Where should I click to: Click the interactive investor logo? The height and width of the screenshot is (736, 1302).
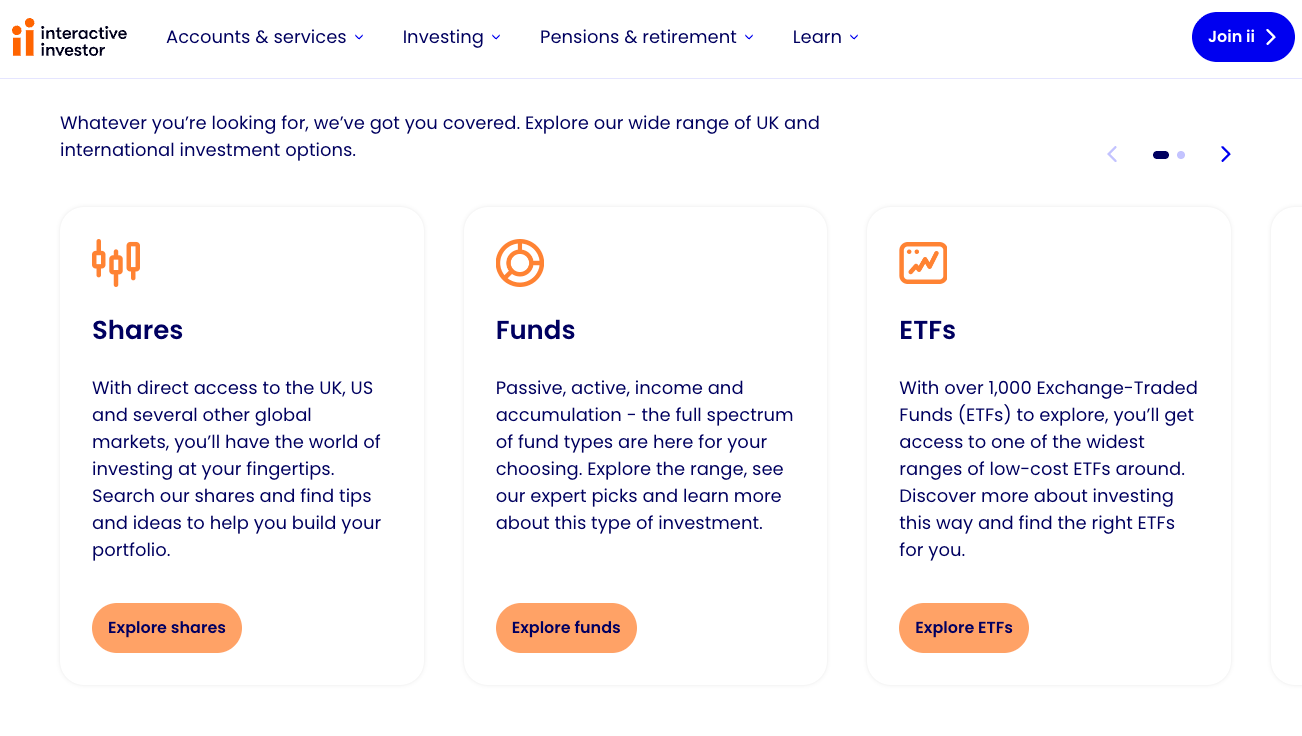point(68,37)
